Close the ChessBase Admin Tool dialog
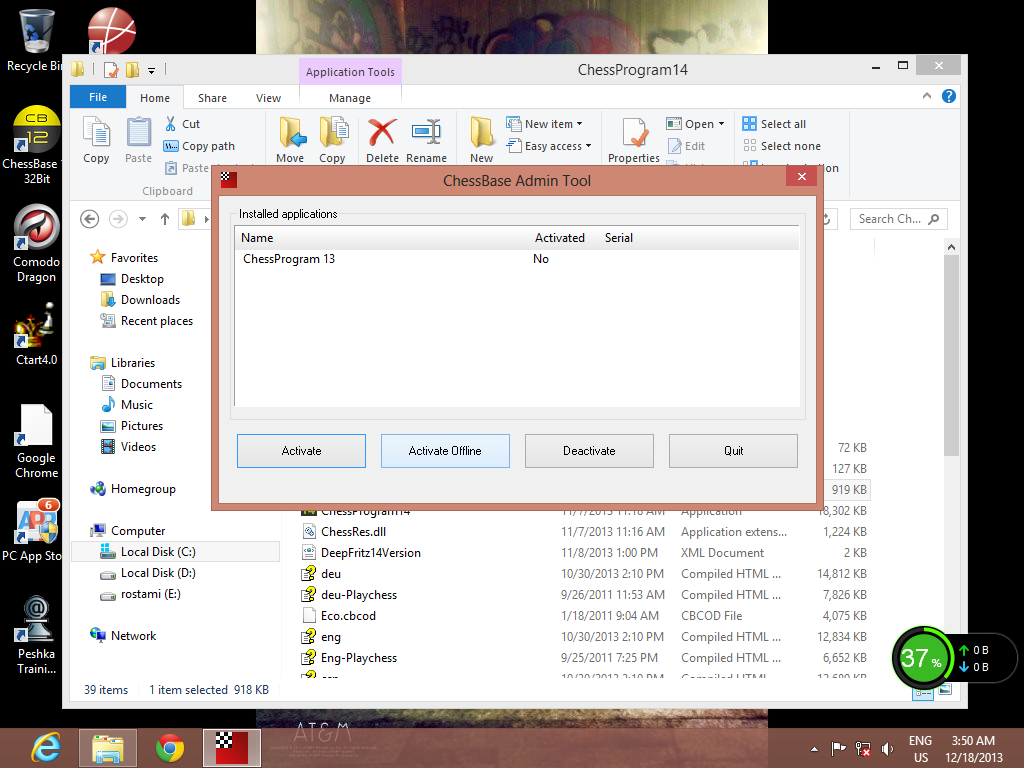The image size is (1024, 768). pos(801,176)
